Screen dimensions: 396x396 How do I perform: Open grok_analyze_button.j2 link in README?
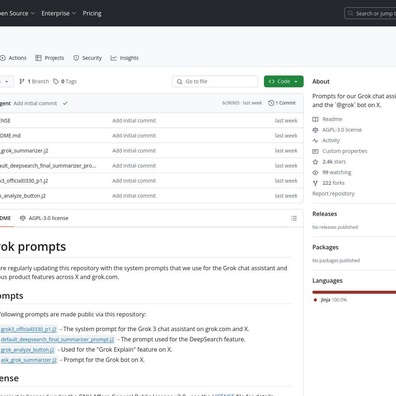tap(27, 350)
